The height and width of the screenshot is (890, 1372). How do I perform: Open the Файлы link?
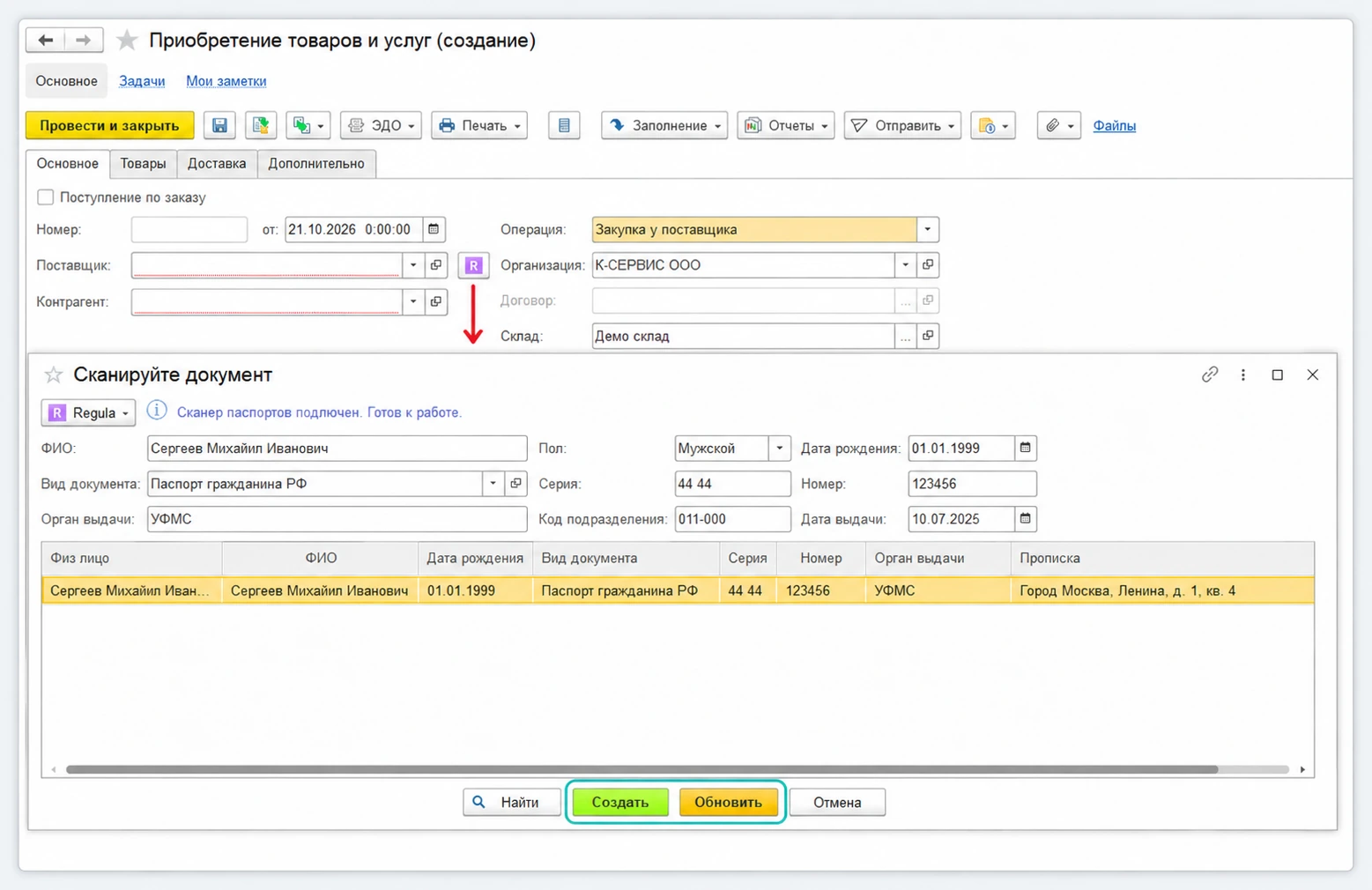coord(1115,125)
